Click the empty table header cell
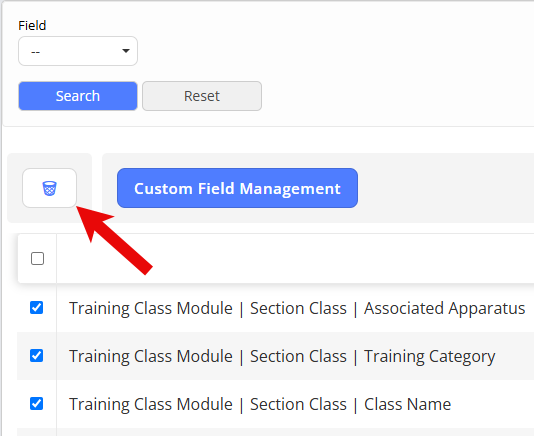534x436 pixels. pos(295,259)
